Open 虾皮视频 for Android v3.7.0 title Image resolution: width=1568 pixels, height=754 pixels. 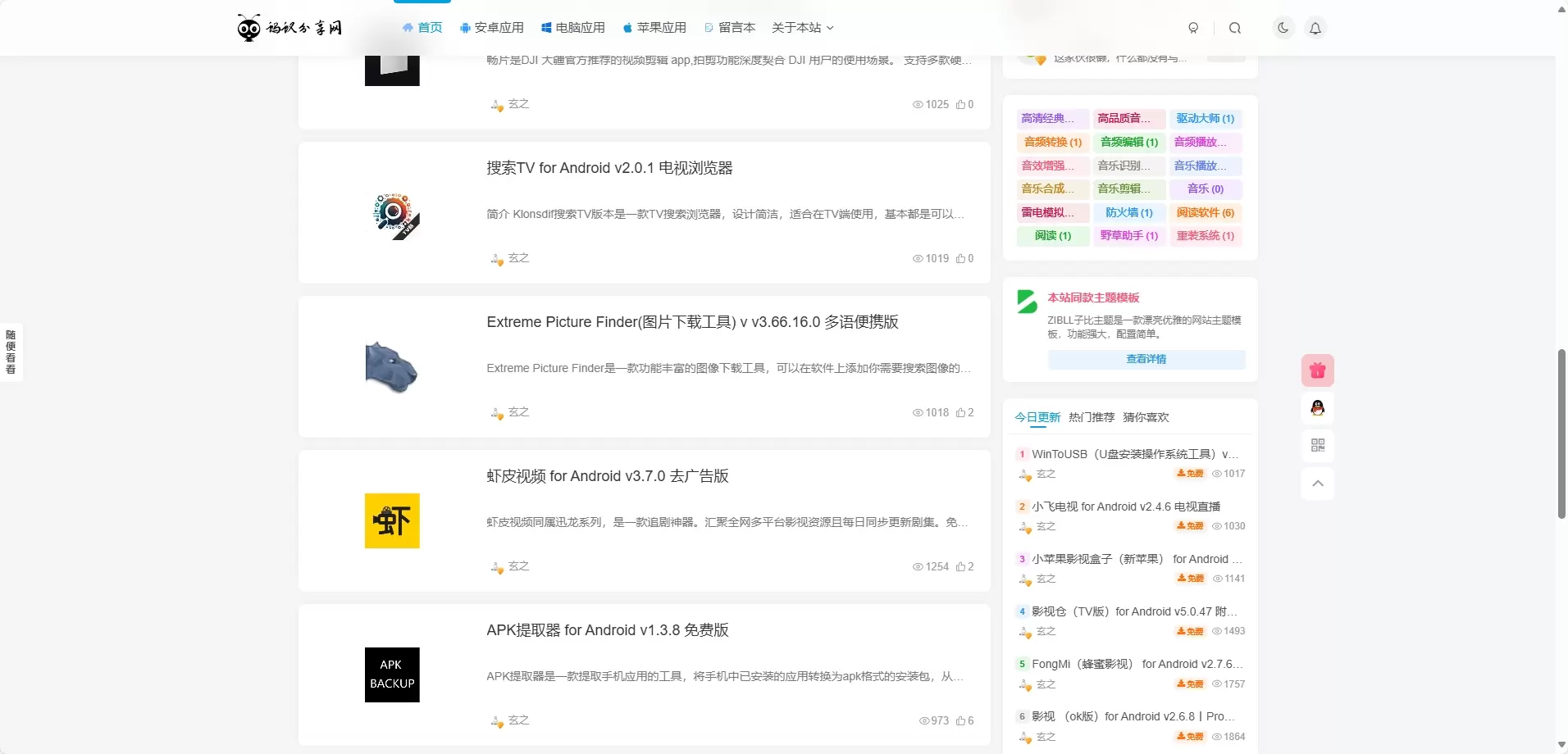(608, 476)
